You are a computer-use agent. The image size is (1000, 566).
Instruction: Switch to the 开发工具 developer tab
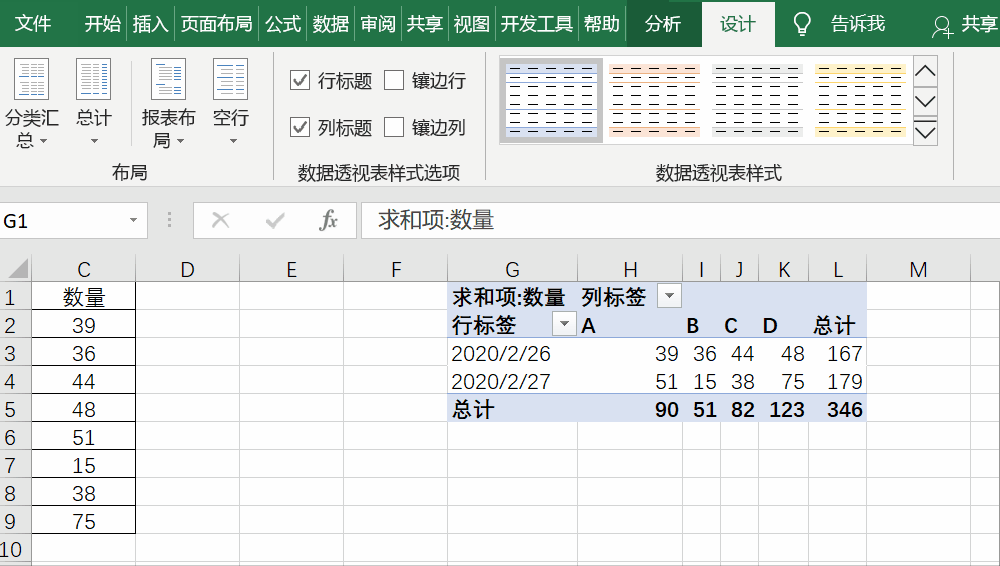pyautogui.click(x=536, y=24)
